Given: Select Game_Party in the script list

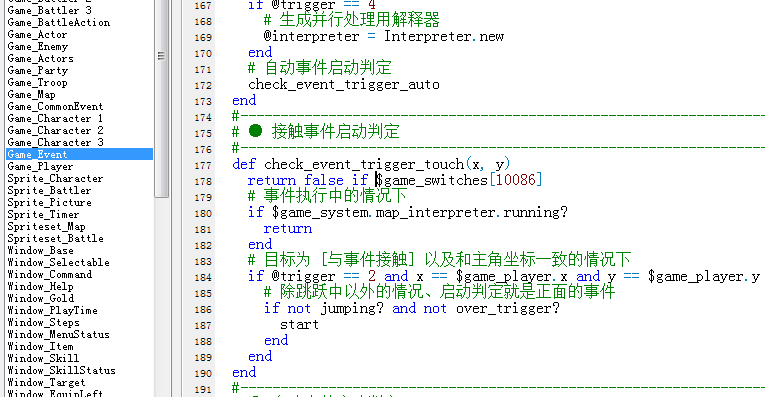Looking at the screenshot, I should [x=38, y=70].
